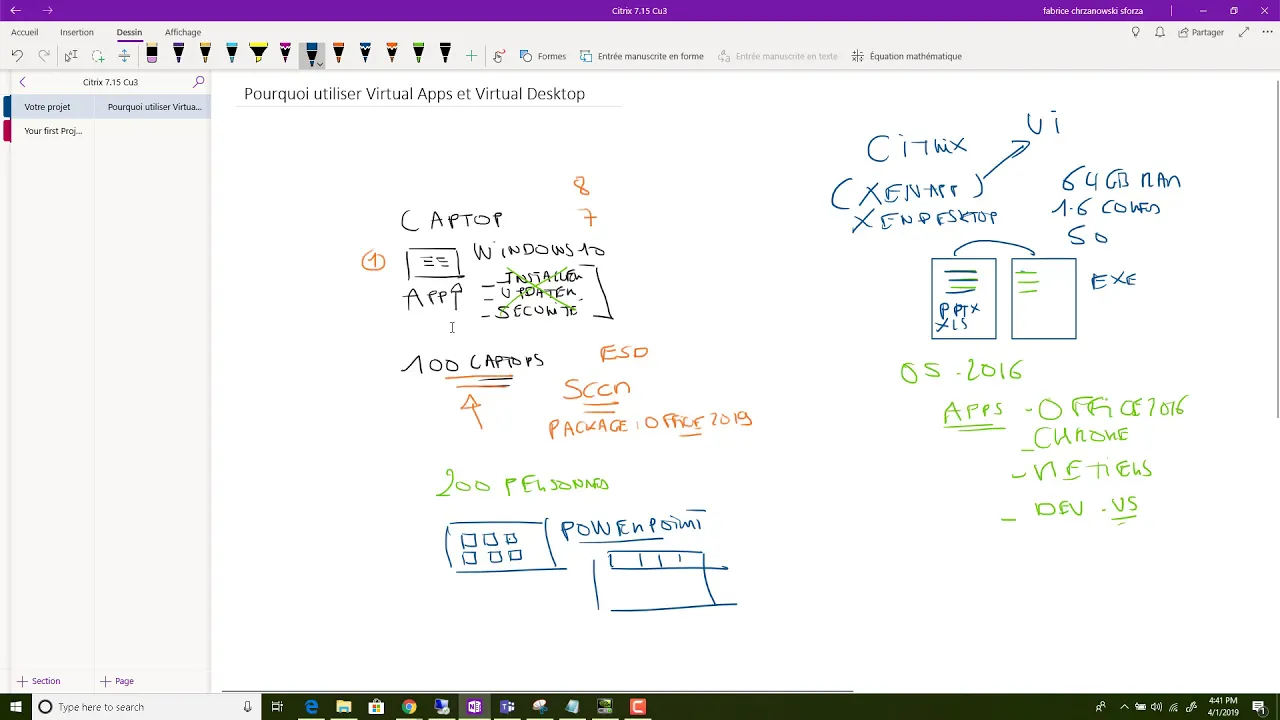
Task: Click the Redo arrow icon
Action: [x=44, y=56]
